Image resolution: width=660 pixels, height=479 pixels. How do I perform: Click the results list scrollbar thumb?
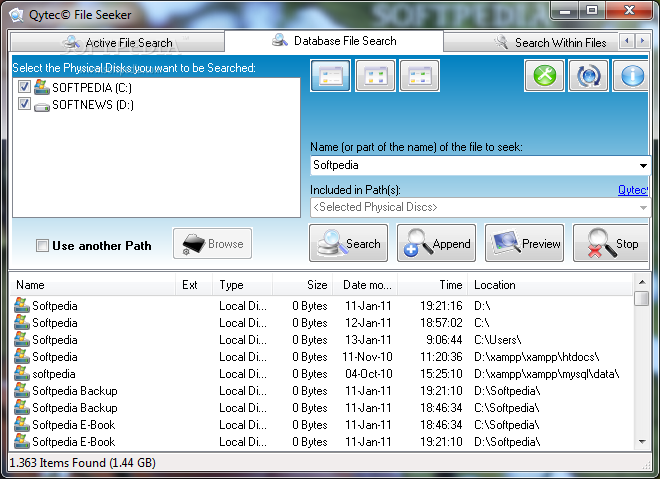pyautogui.click(x=642, y=298)
